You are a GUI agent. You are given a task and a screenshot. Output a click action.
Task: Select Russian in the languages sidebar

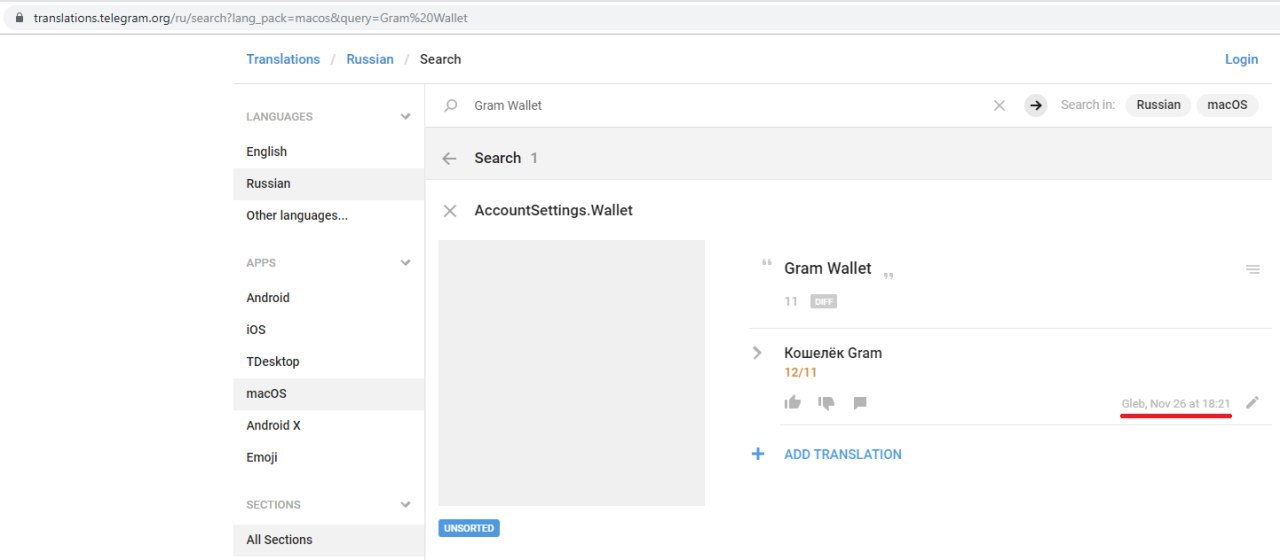pyautogui.click(x=329, y=184)
